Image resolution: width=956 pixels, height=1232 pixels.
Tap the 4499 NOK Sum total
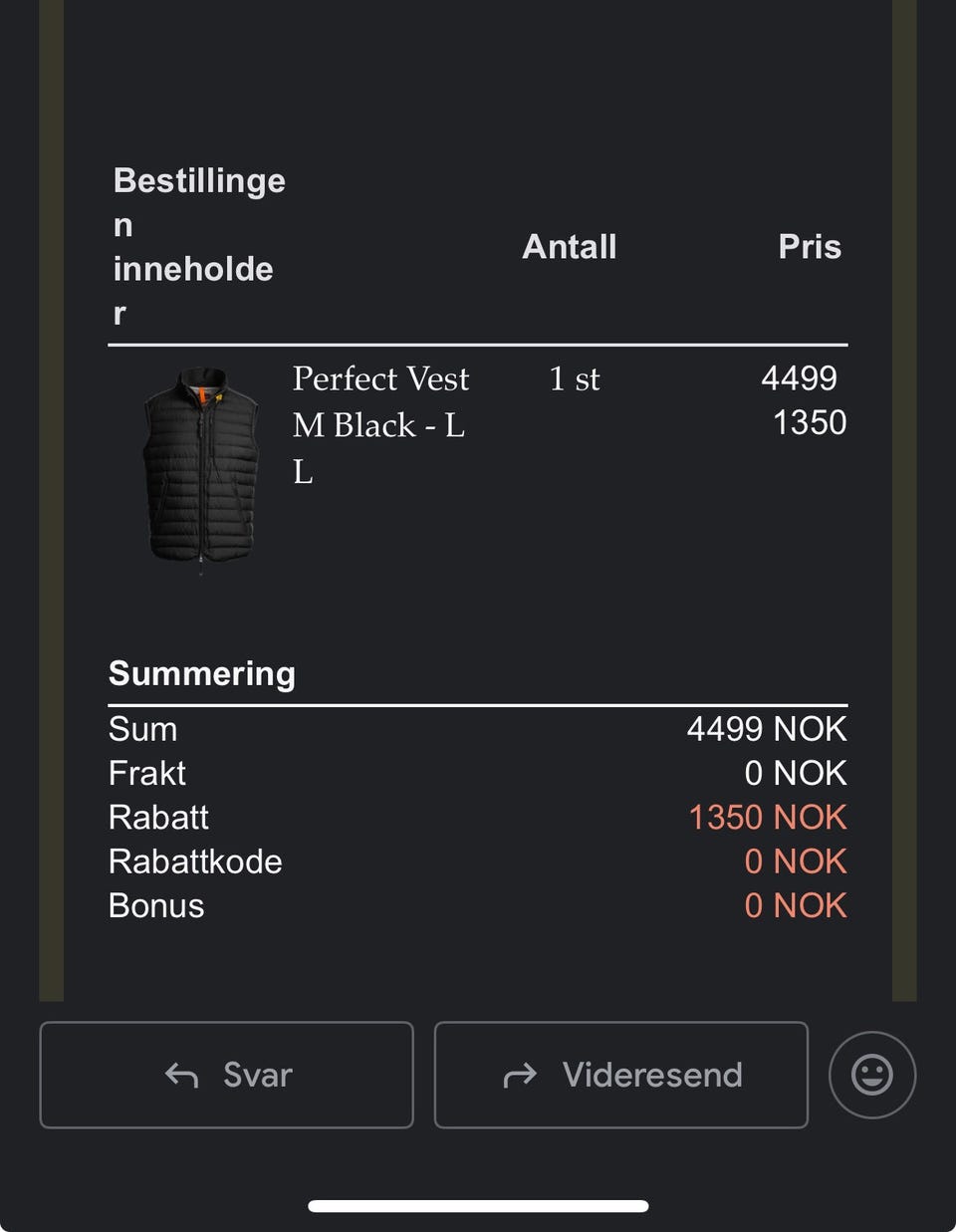pyautogui.click(x=766, y=729)
